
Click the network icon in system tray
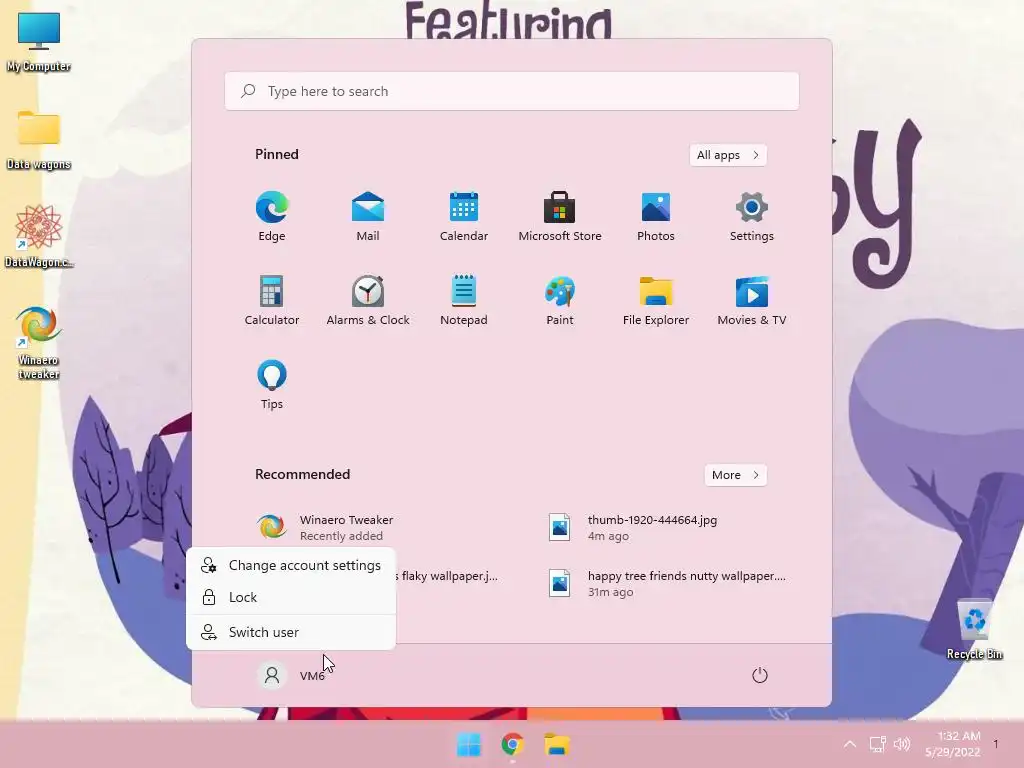tap(877, 744)
